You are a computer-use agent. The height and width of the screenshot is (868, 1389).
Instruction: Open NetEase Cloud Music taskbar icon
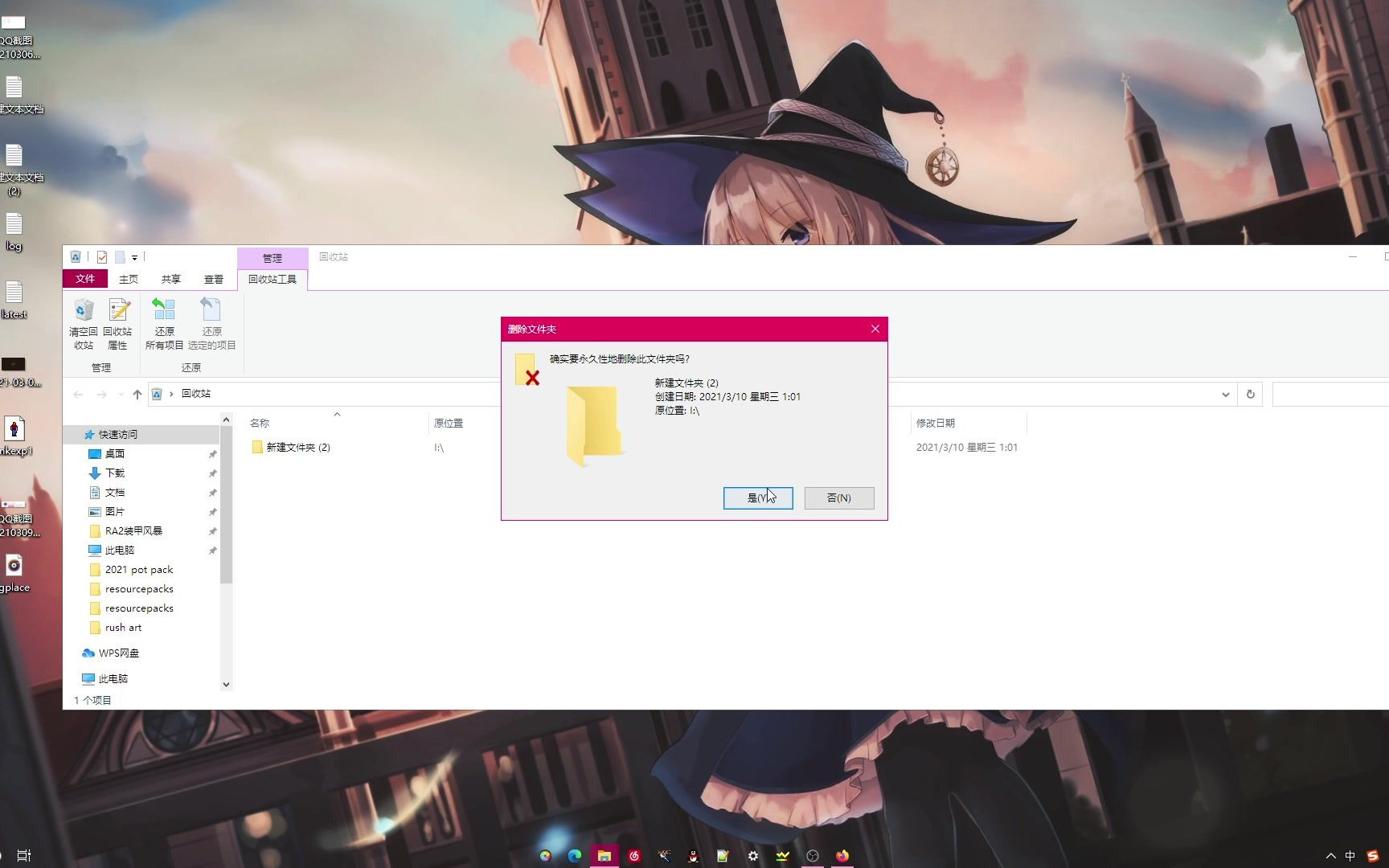634,856
